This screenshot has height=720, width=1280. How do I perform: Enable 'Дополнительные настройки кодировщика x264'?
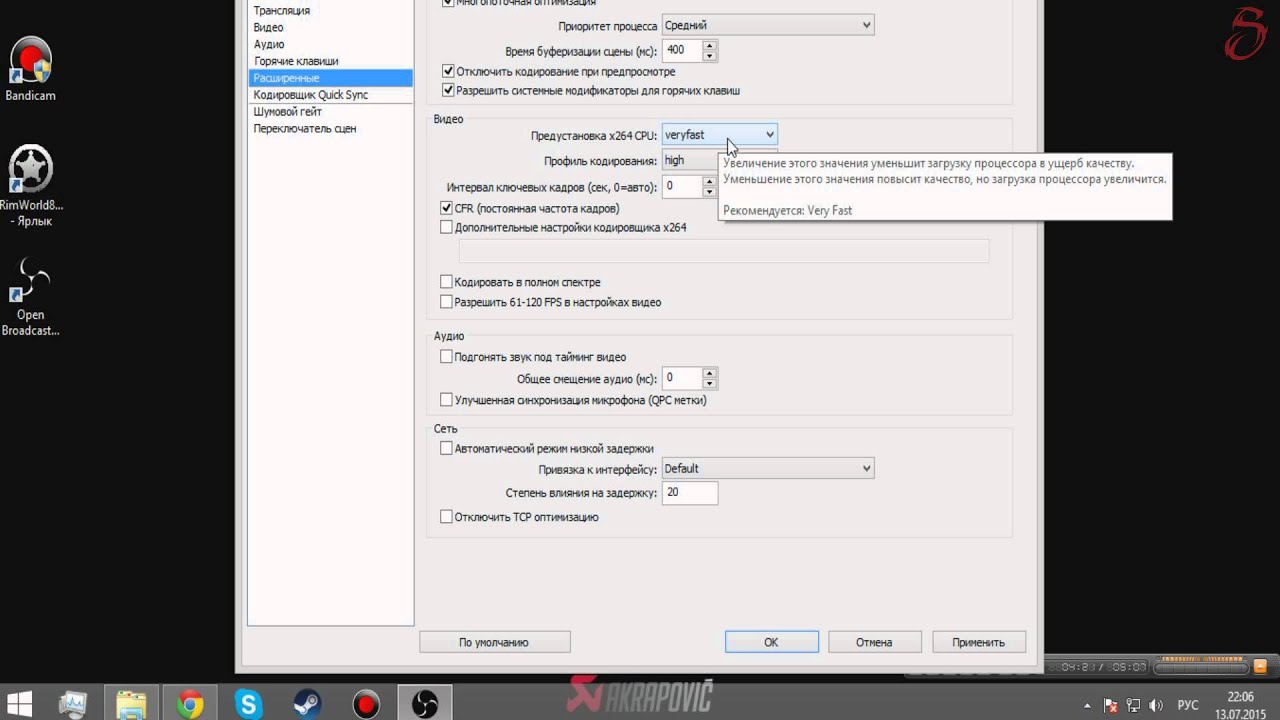pos(447,227)
